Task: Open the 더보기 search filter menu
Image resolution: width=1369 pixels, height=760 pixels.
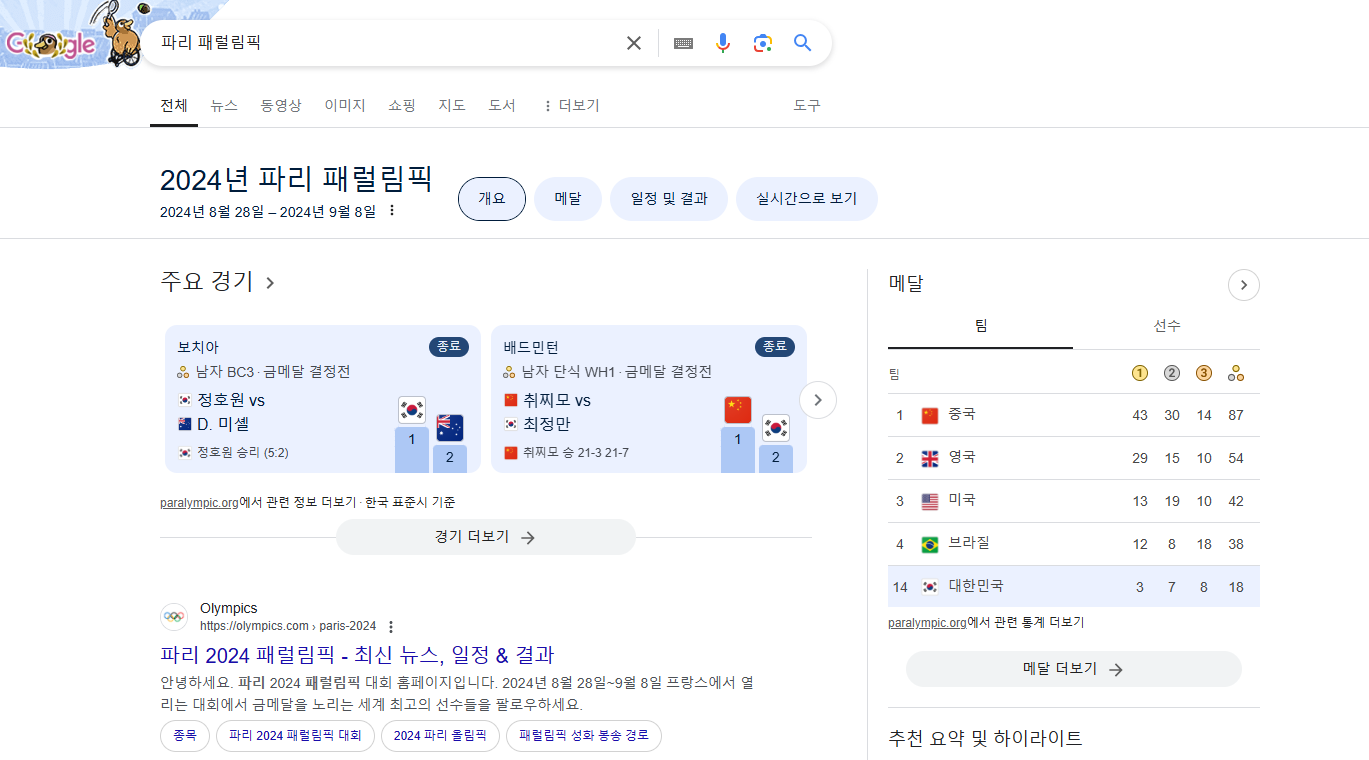Action: [x=571, y=105]
